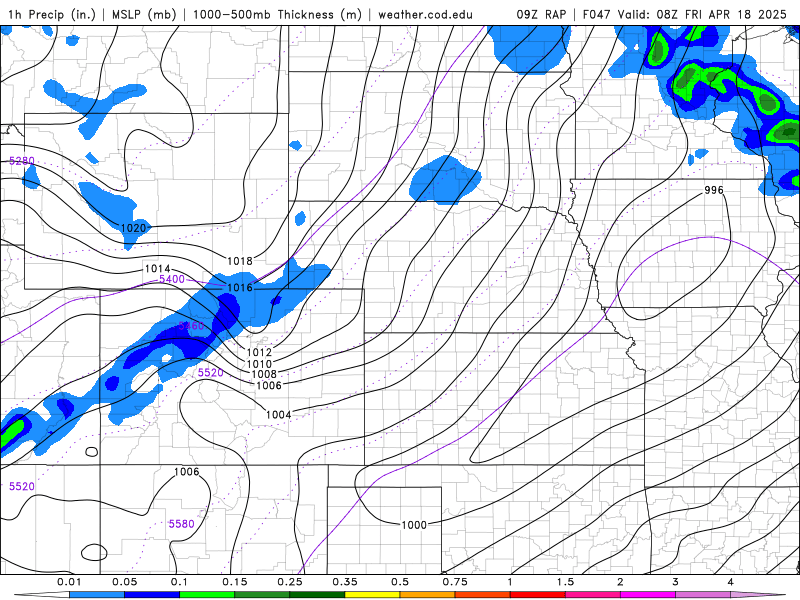Screen dimensions: 800x600
Task: Click the legend value 4
Action: (x=731, y=582)
